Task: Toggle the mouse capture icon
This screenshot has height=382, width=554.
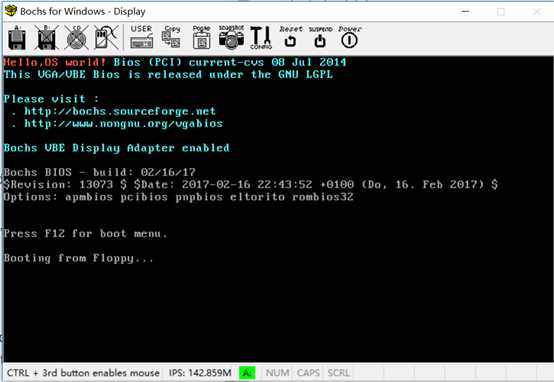Action: pyautogui.click(x=106, y=37)
